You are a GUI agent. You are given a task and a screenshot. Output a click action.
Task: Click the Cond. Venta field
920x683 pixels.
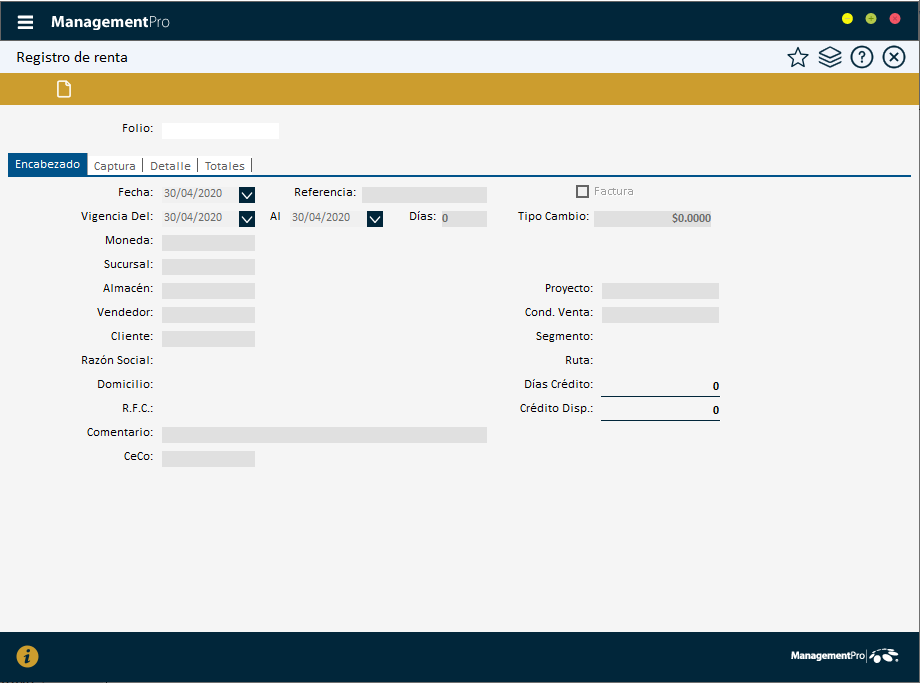(x=660, y=315)
